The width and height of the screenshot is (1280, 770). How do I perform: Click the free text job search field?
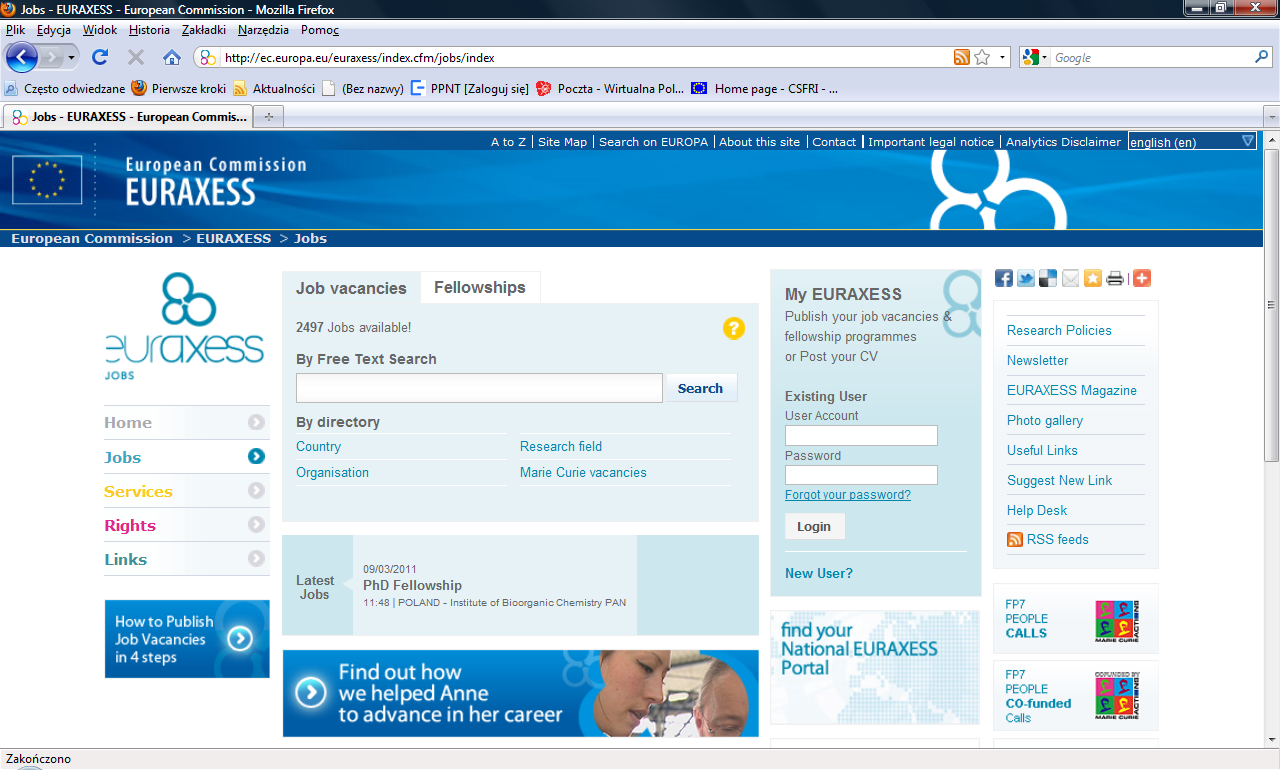[479, 388]
